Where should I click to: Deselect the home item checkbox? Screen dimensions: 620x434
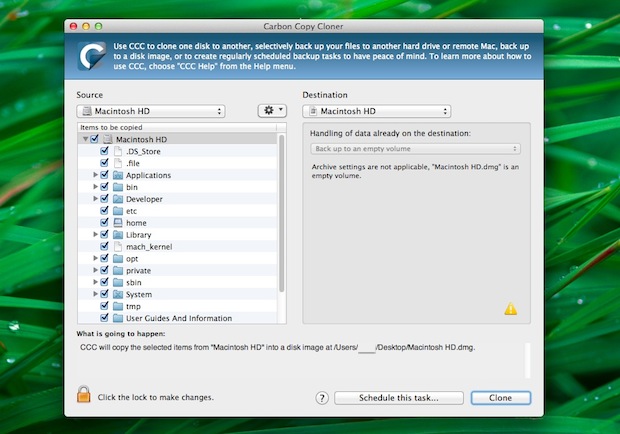click(104, 222)
